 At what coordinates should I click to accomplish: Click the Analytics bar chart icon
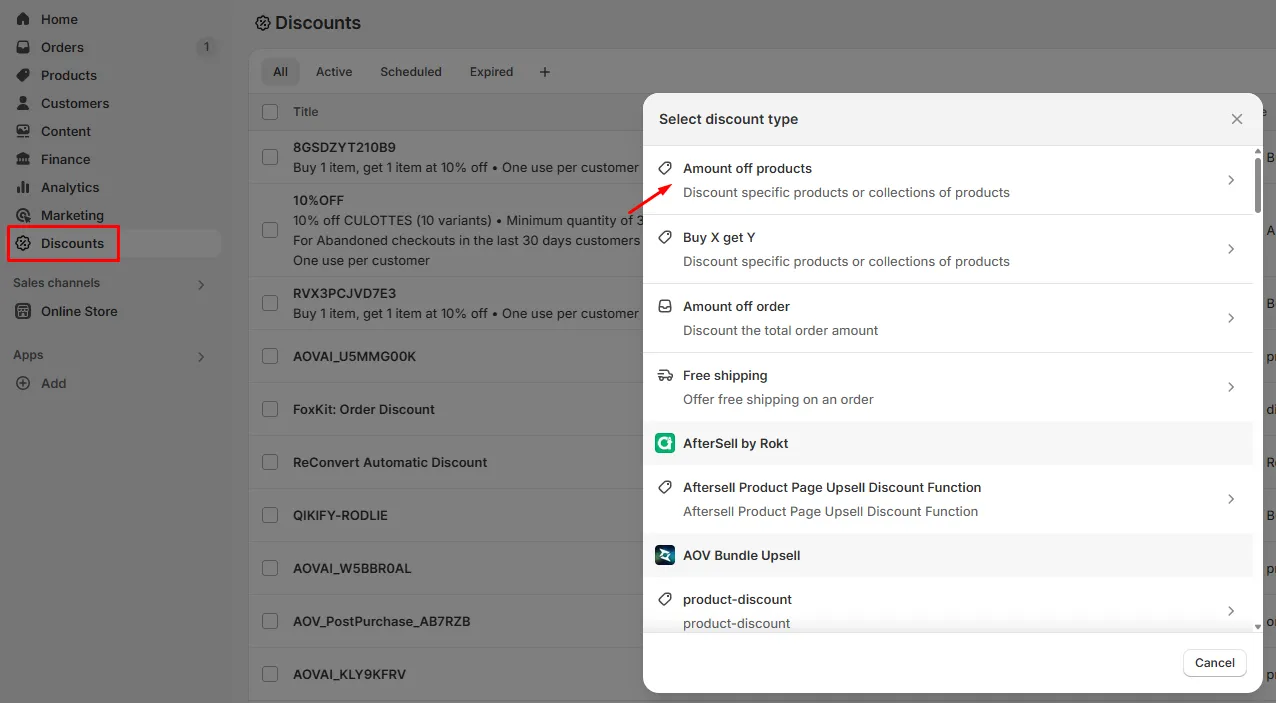pyautogui.click(x=23, y=187)
